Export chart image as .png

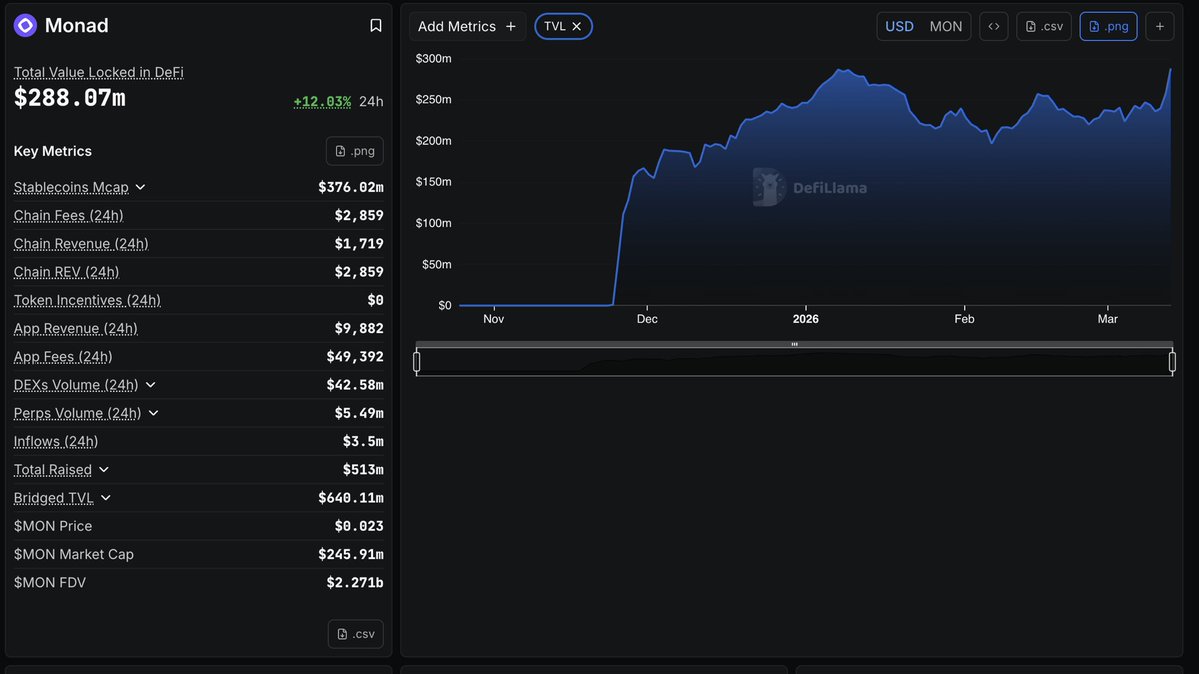click(1108, 26)
